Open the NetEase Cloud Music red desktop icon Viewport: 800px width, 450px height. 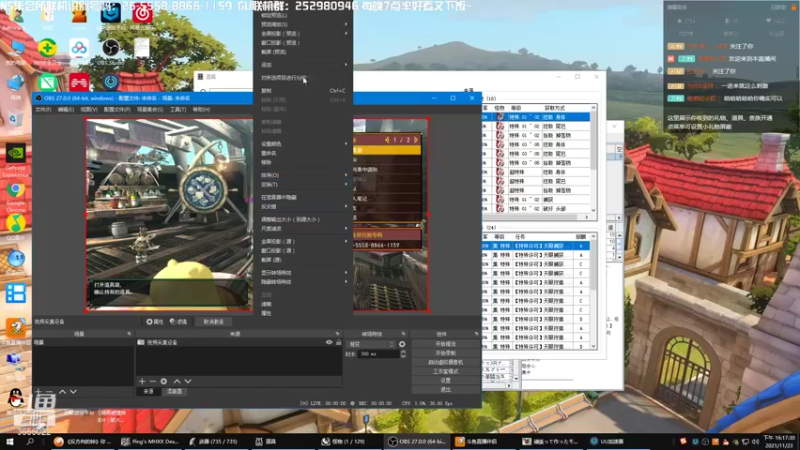142,14
